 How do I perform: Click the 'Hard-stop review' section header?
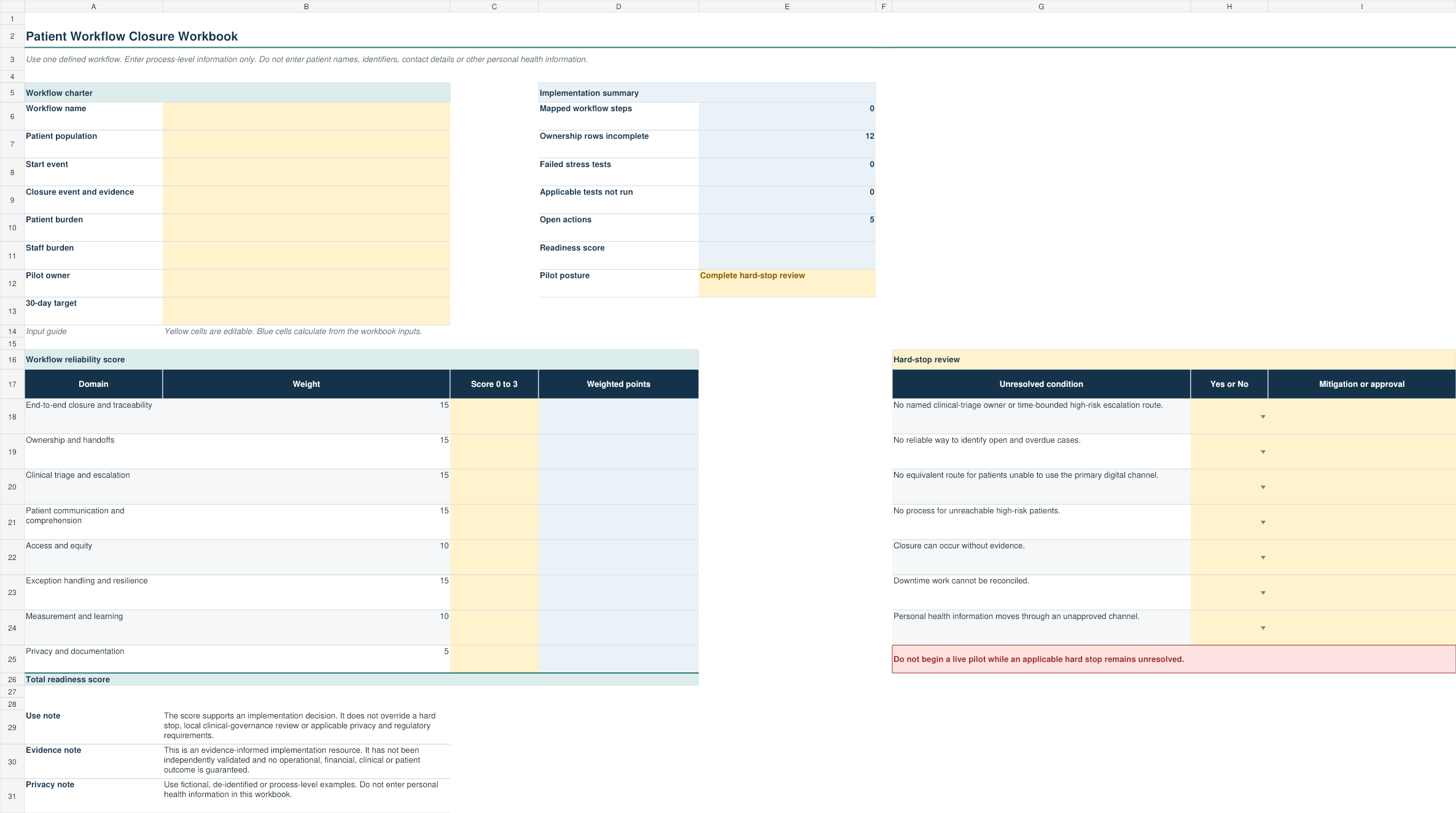tap(1174, 360)
